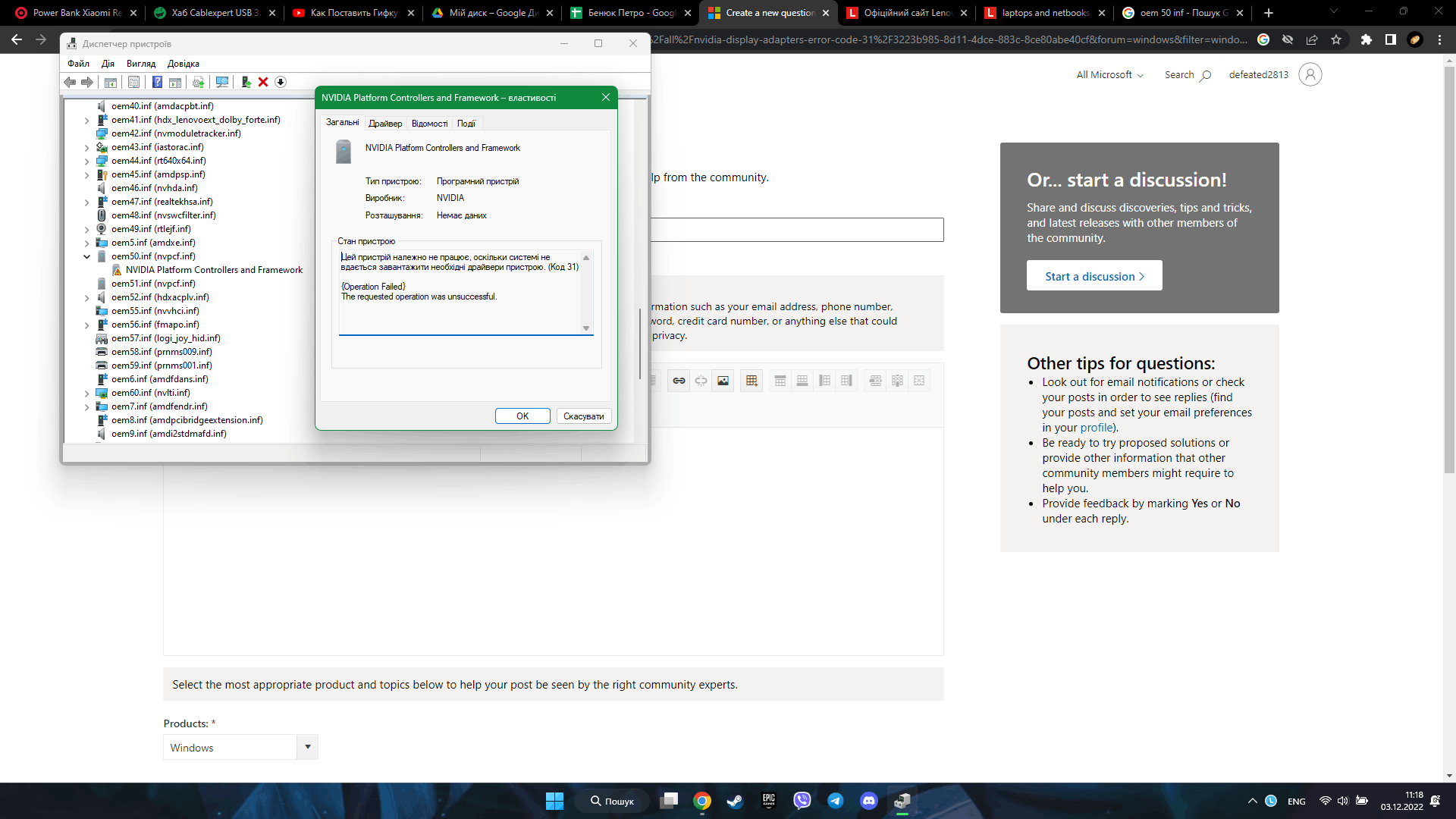
Task: Collapse the oem50.inf (nvpcf.inf) node
Action: (86, 256)
